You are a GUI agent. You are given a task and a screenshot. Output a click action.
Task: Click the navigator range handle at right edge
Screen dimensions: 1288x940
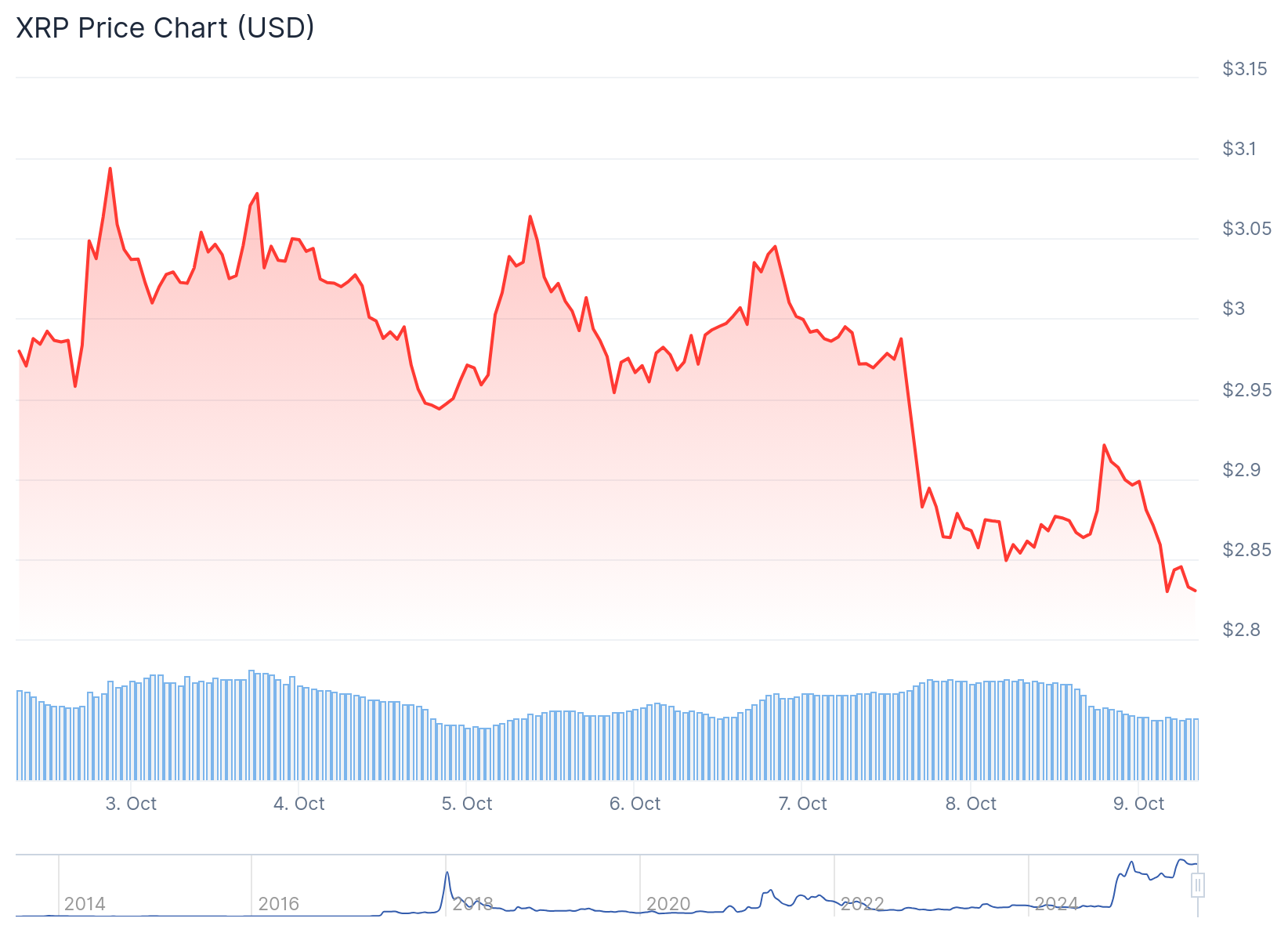point(1197,886)
